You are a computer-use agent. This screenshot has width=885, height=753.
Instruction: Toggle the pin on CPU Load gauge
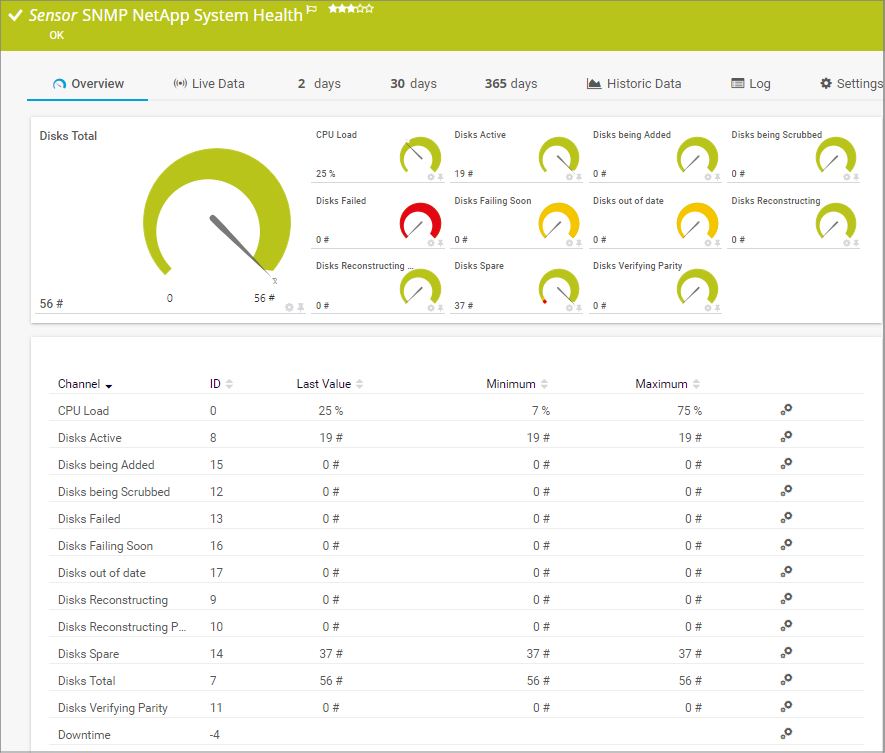coord(440,177)
